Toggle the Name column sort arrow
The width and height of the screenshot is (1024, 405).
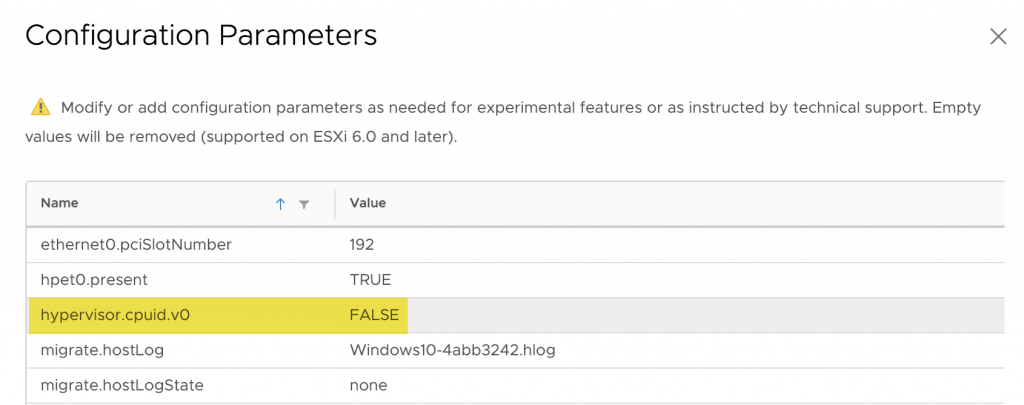coord(281,204)
